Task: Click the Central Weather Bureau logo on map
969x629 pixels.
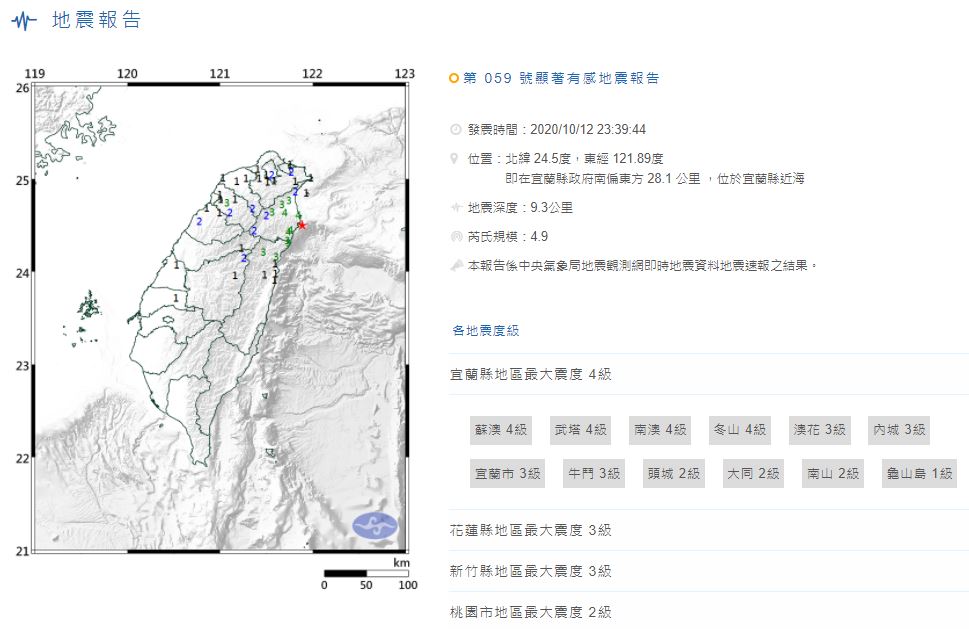Action: [x=375, y=525]
